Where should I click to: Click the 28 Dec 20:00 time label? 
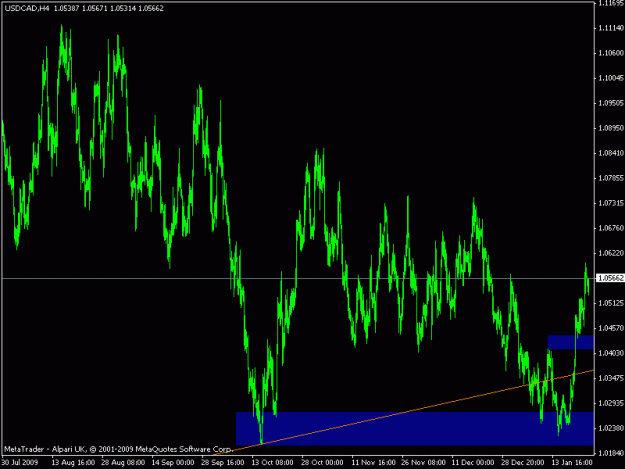523,463
